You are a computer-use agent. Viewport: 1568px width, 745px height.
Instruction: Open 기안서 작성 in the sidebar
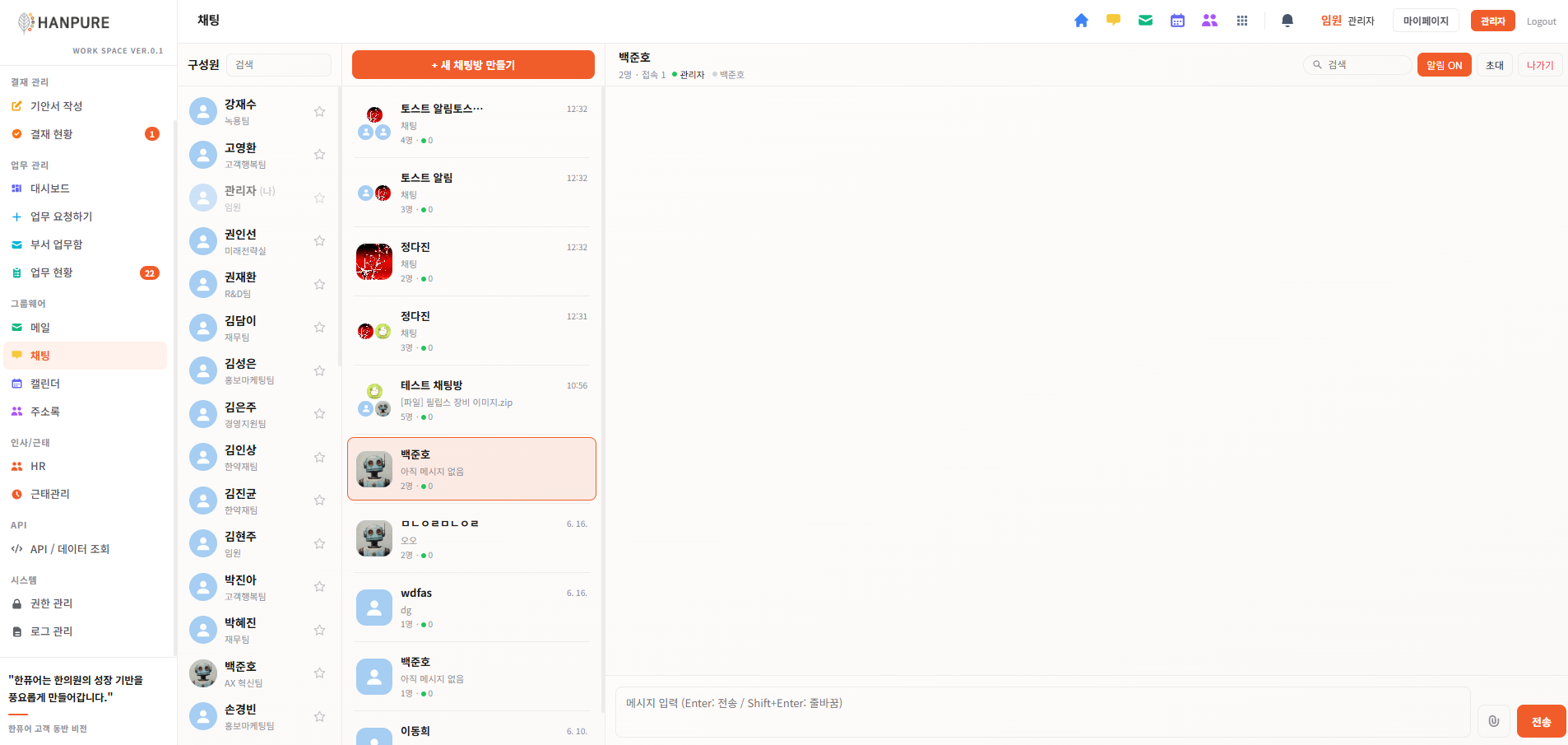point(86,106)
